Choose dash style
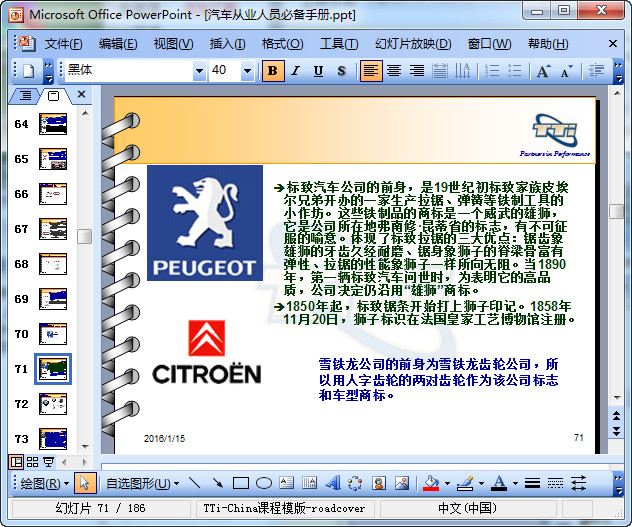Viewport: 632px width, 527px height. 555,483
